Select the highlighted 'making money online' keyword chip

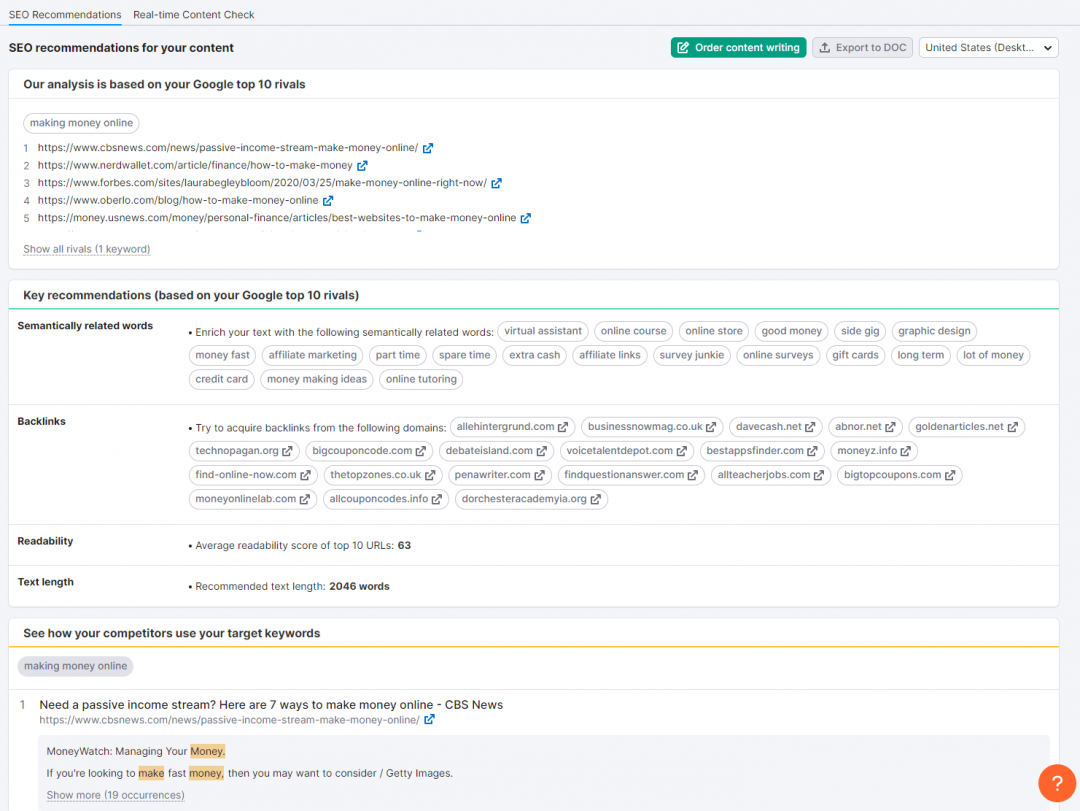[76, 666]
